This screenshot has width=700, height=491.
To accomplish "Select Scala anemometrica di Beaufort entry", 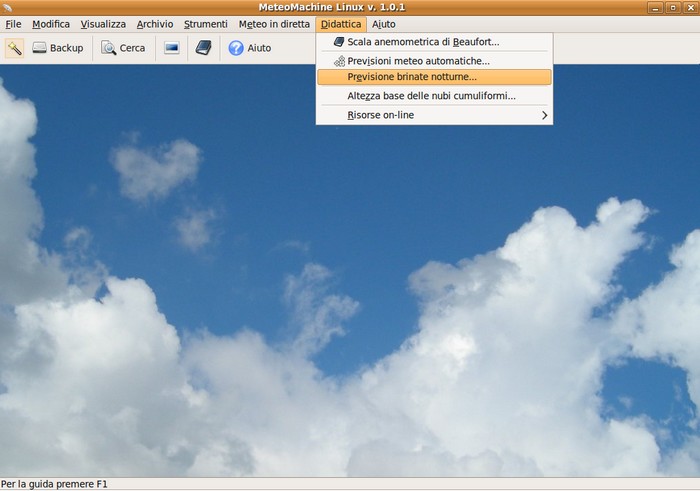I will pyautogui.click(x=434, y=42).
